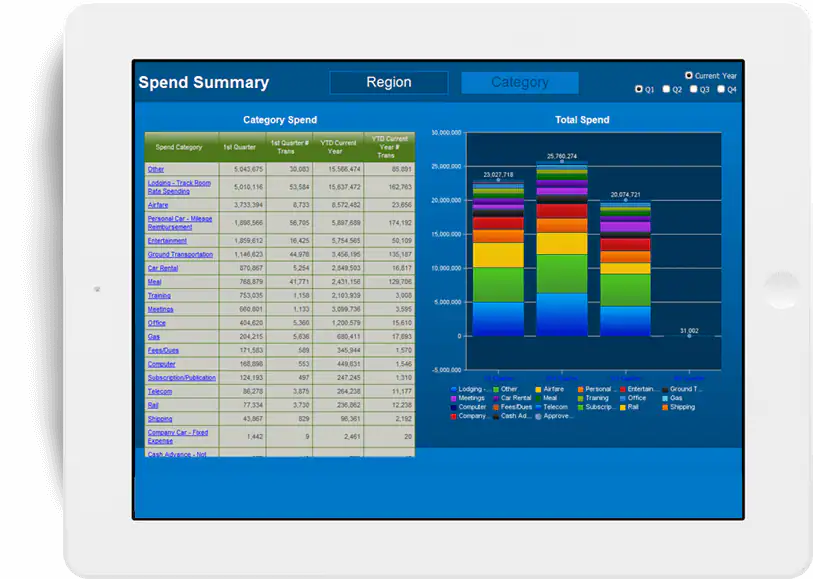Click the Lodging legend marker
The width and height of the screenshot is (813, 579).
[454, 387]
